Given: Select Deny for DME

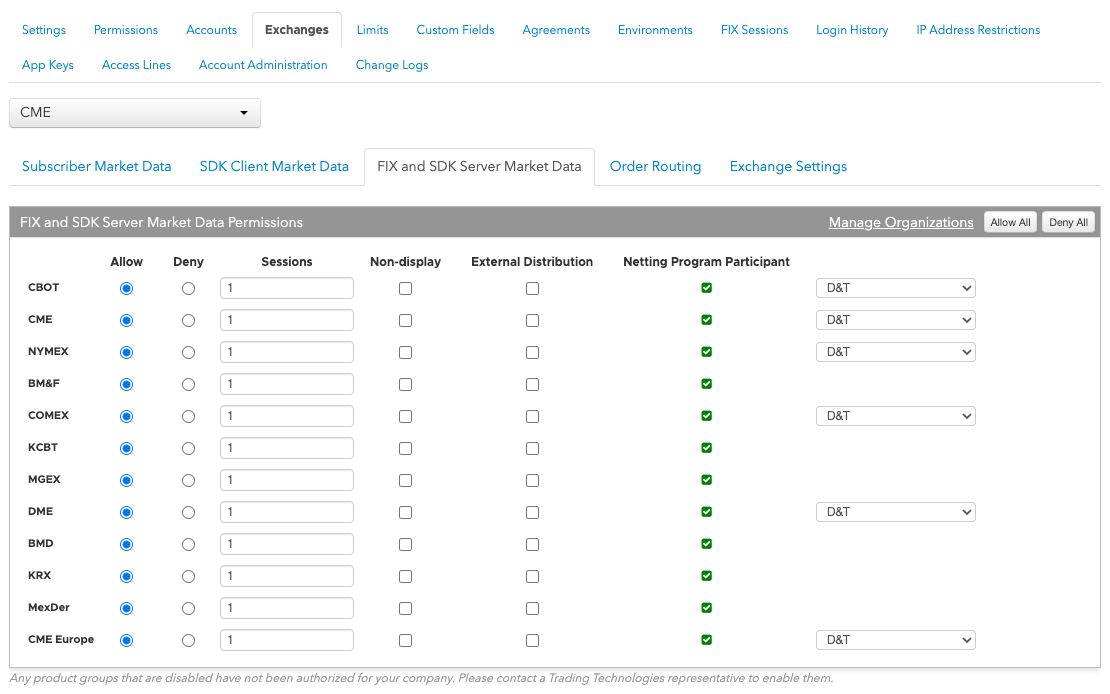Looking at the screenshot, I should coord(188,512).
